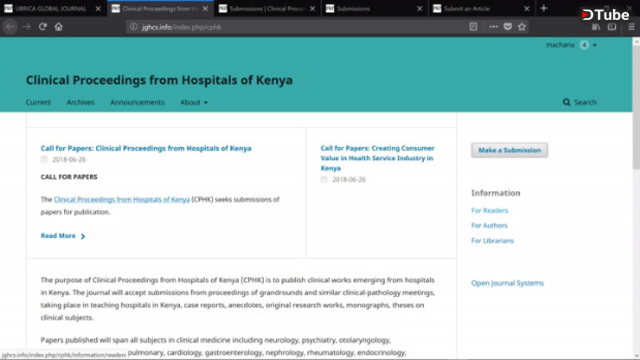
Task: Bookmark this page with the star icon
Action: tap(522, 27)
